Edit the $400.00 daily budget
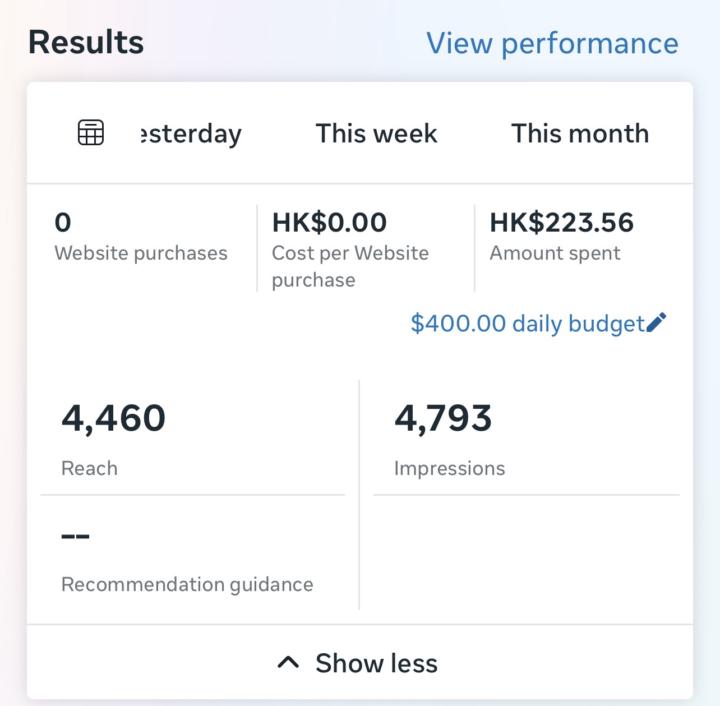Screen dimensions: 720x706 pyautogui.click(x=527, y=324)
